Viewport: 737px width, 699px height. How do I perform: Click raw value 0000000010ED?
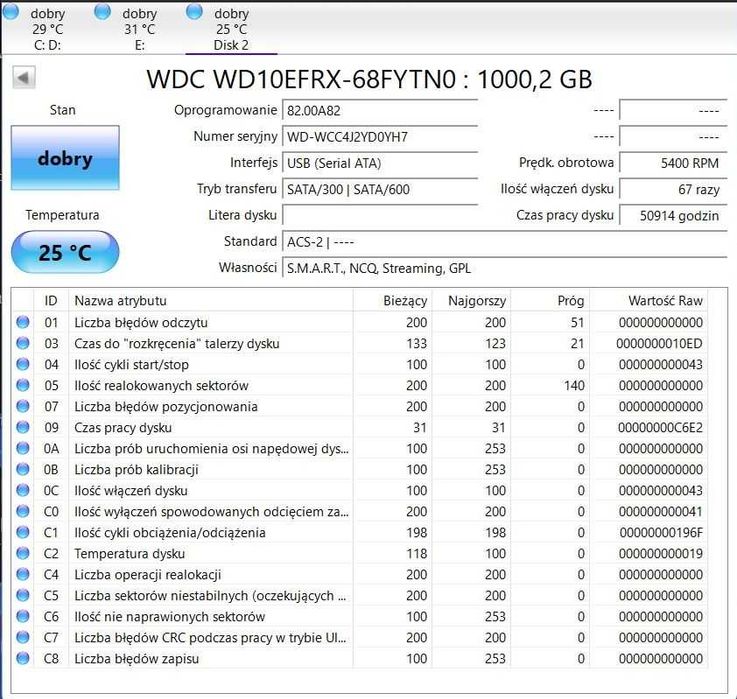(x=659, y=344)
